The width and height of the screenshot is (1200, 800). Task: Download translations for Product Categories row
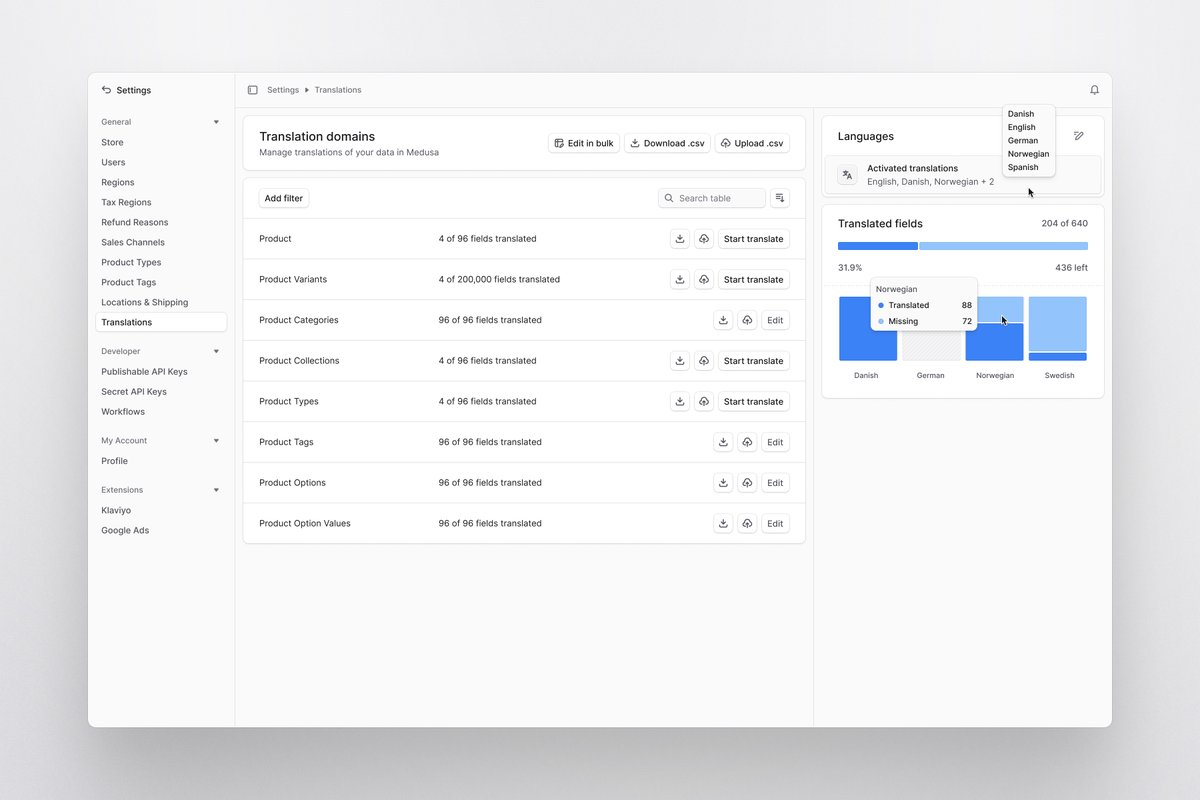[x=723, y=320]
